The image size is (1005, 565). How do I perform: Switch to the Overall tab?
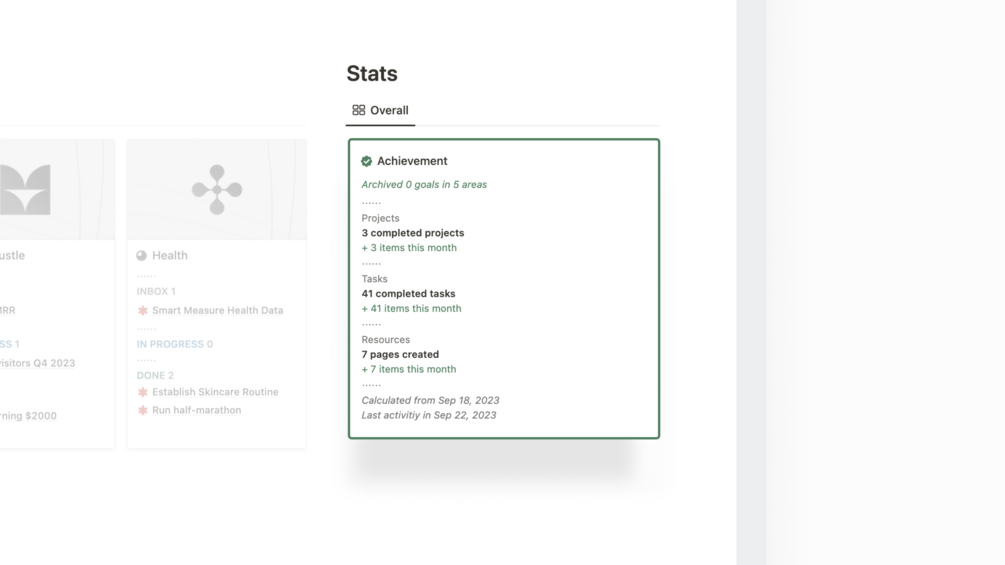point(381,110)
